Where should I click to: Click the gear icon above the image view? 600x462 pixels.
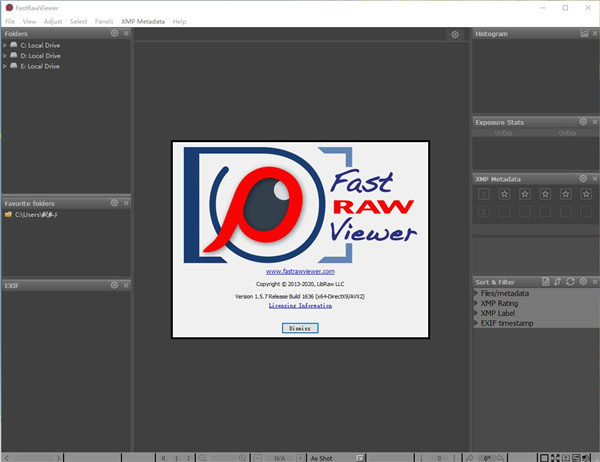tap(455, 34)
